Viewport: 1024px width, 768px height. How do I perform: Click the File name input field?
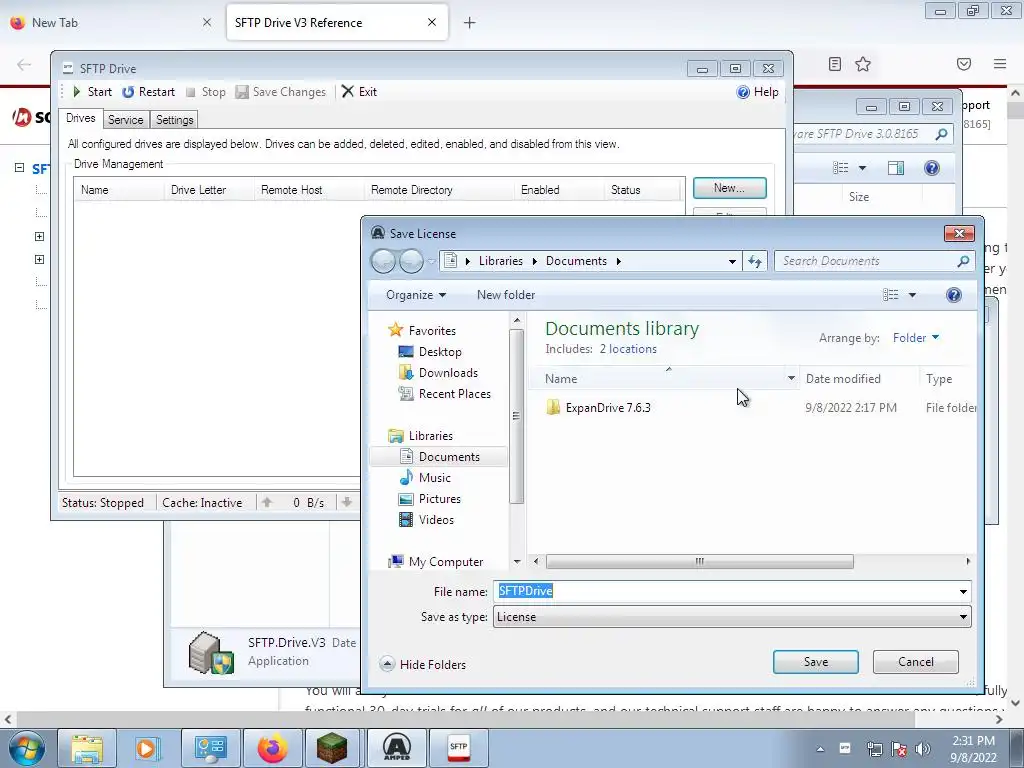(x=725, y=591)
